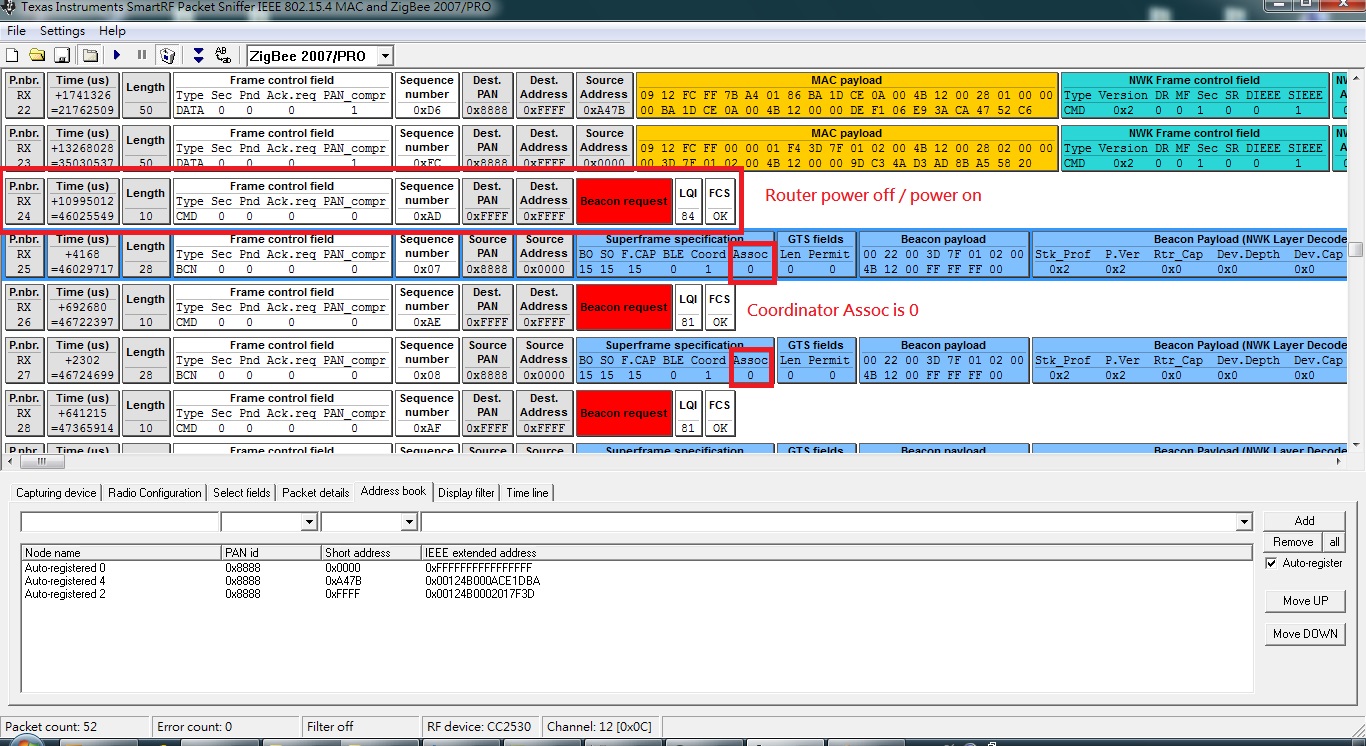Click the Move UP button

click(x=1305, y=601)
